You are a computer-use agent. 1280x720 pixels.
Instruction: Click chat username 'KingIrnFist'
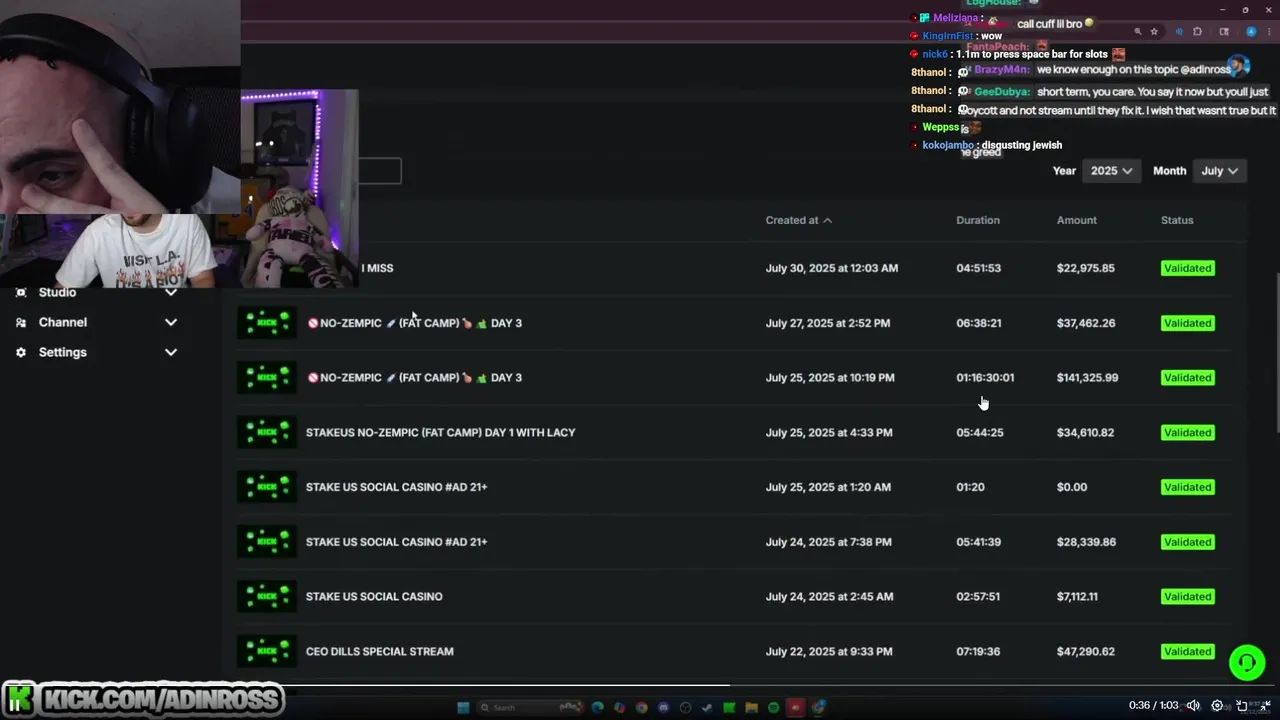click(x=947, y=36)
